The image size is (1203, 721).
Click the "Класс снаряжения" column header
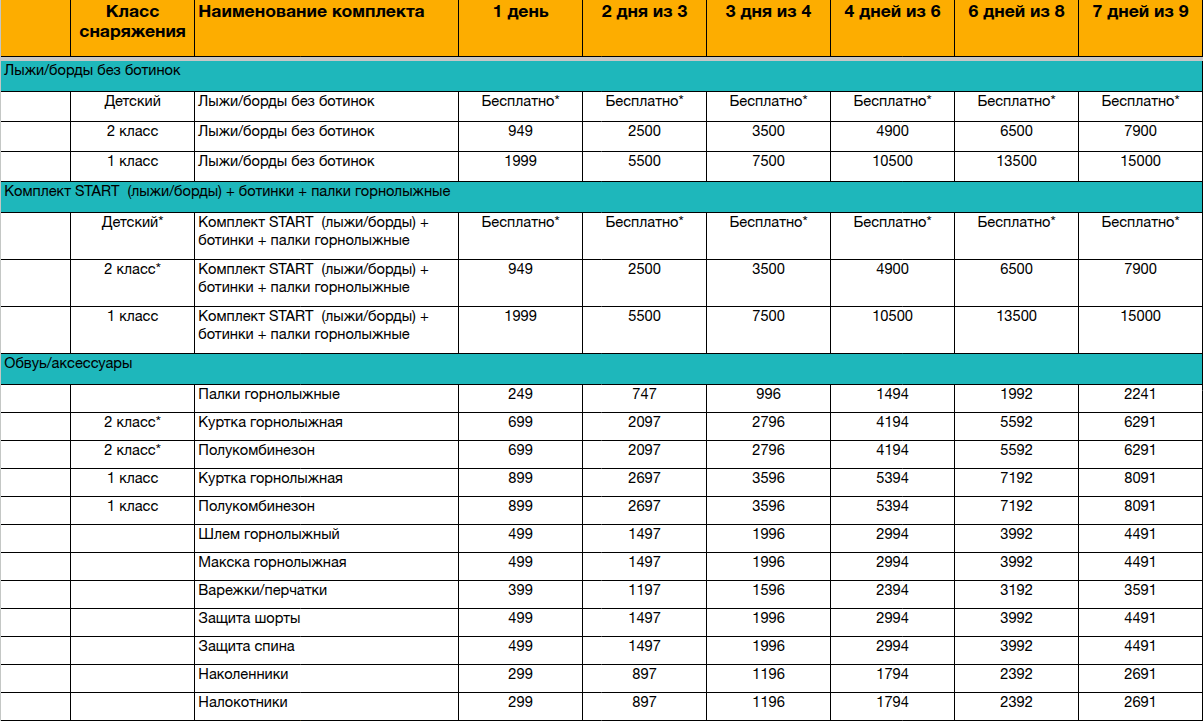click(x=132, y=21)
